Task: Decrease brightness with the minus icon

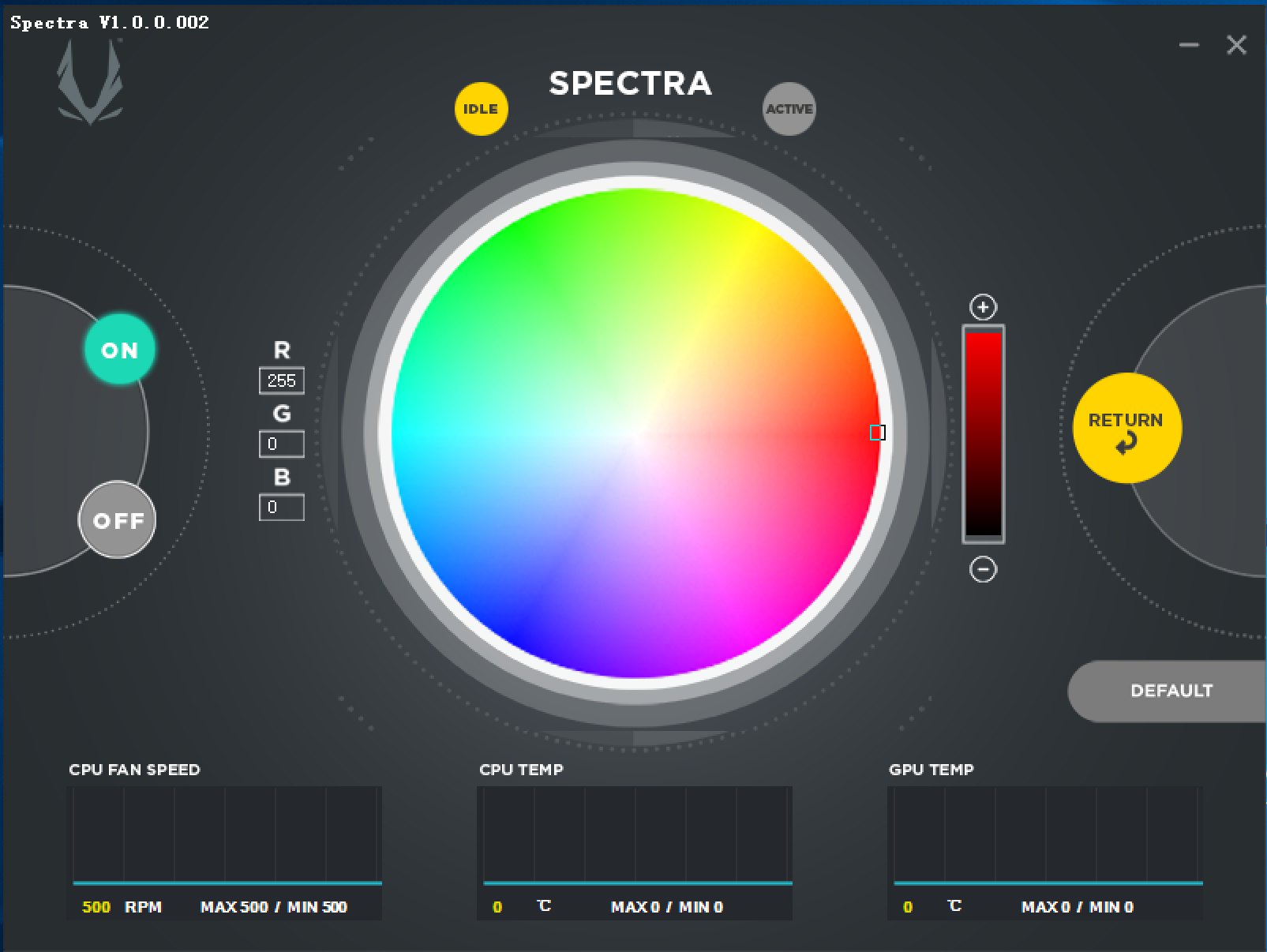Action: pyautogui.click(x=983, y=569)
